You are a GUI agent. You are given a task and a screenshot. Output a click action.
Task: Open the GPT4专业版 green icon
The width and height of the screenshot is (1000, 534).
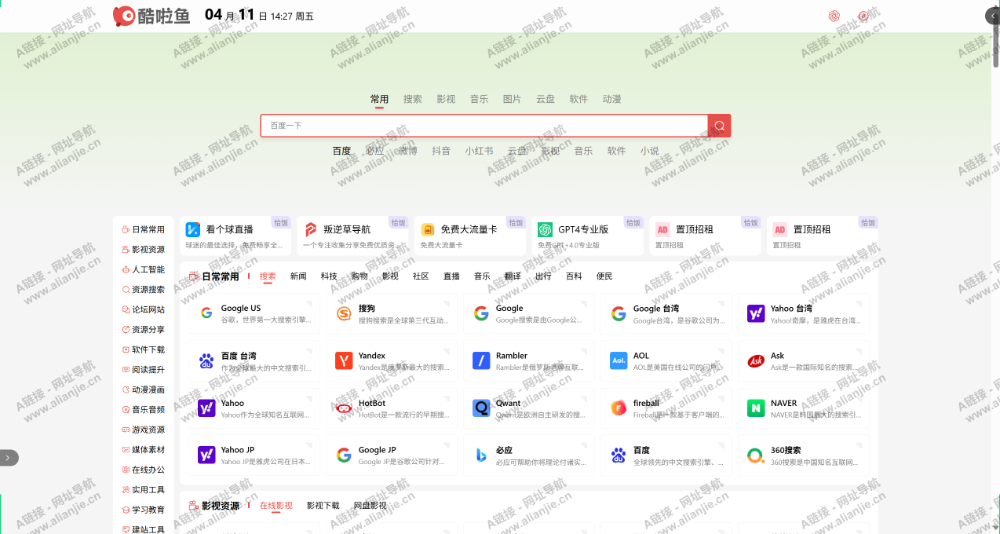(x=545, y=230)
